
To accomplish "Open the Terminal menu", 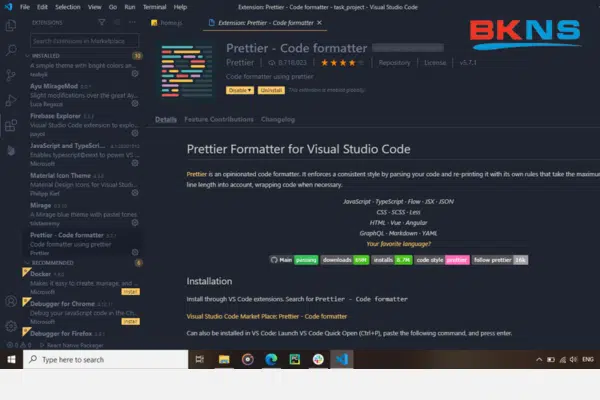I will [x=155, y=7].
